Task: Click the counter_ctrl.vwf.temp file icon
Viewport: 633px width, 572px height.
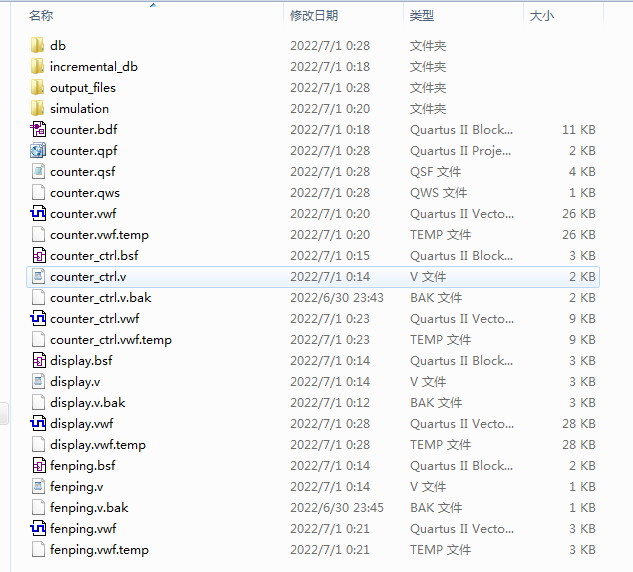Action: point(38,339)
